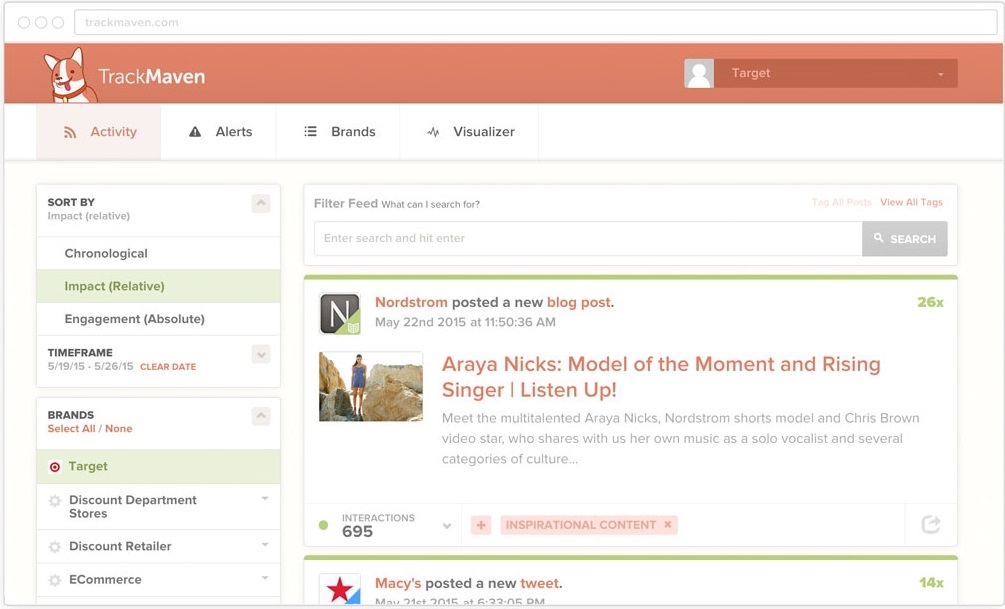Open the Target account dropdown

[836, 73]
